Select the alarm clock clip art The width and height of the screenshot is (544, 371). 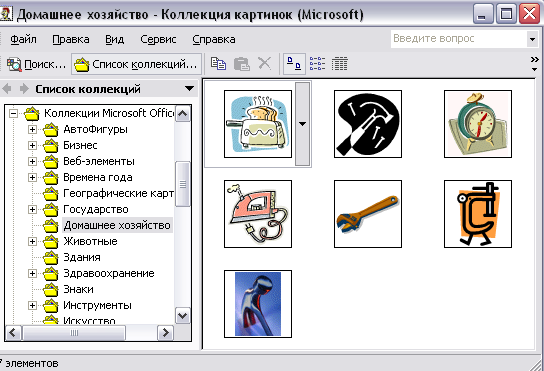(x=478, y=124)
